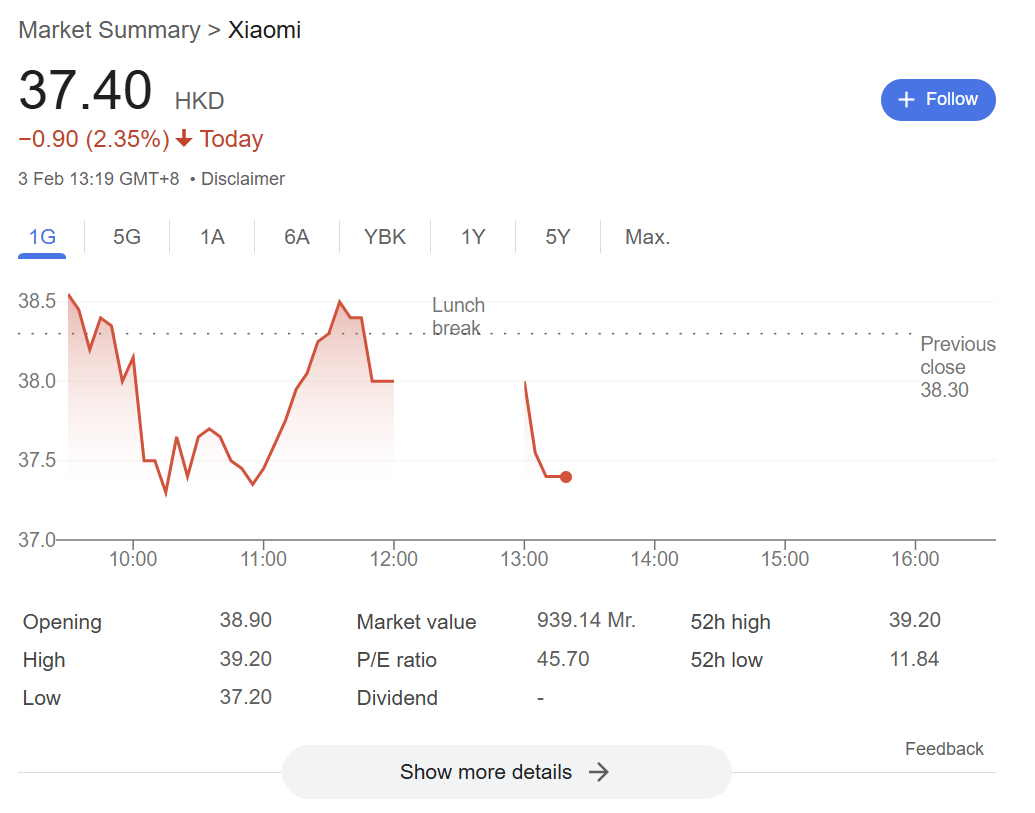Viewport: 1035px width, 813px height.
Task: Click the HKD currency label
Action: 199,101
